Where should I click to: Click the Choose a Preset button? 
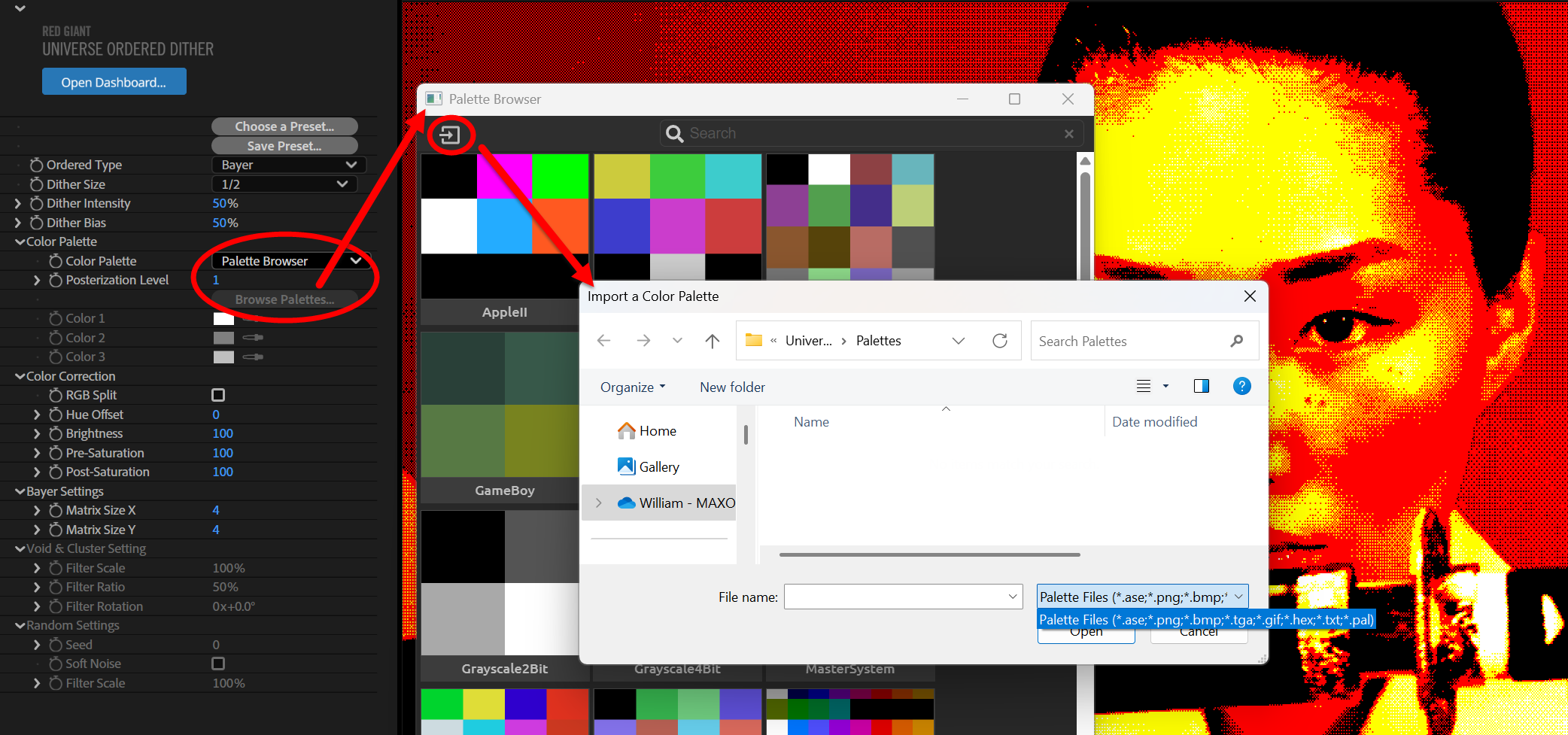coord(284,126)
